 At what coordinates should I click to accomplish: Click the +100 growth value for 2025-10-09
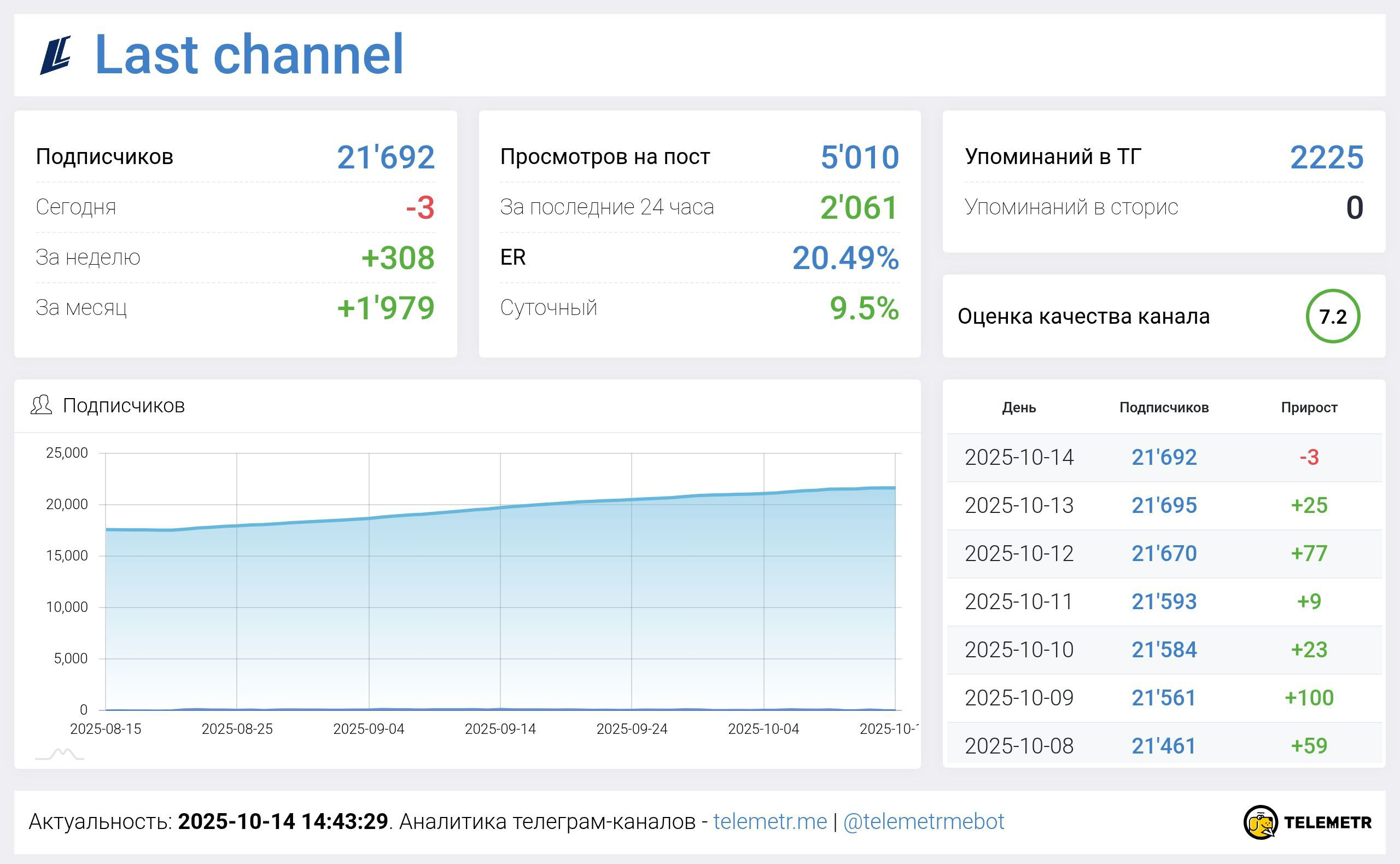1309,698
